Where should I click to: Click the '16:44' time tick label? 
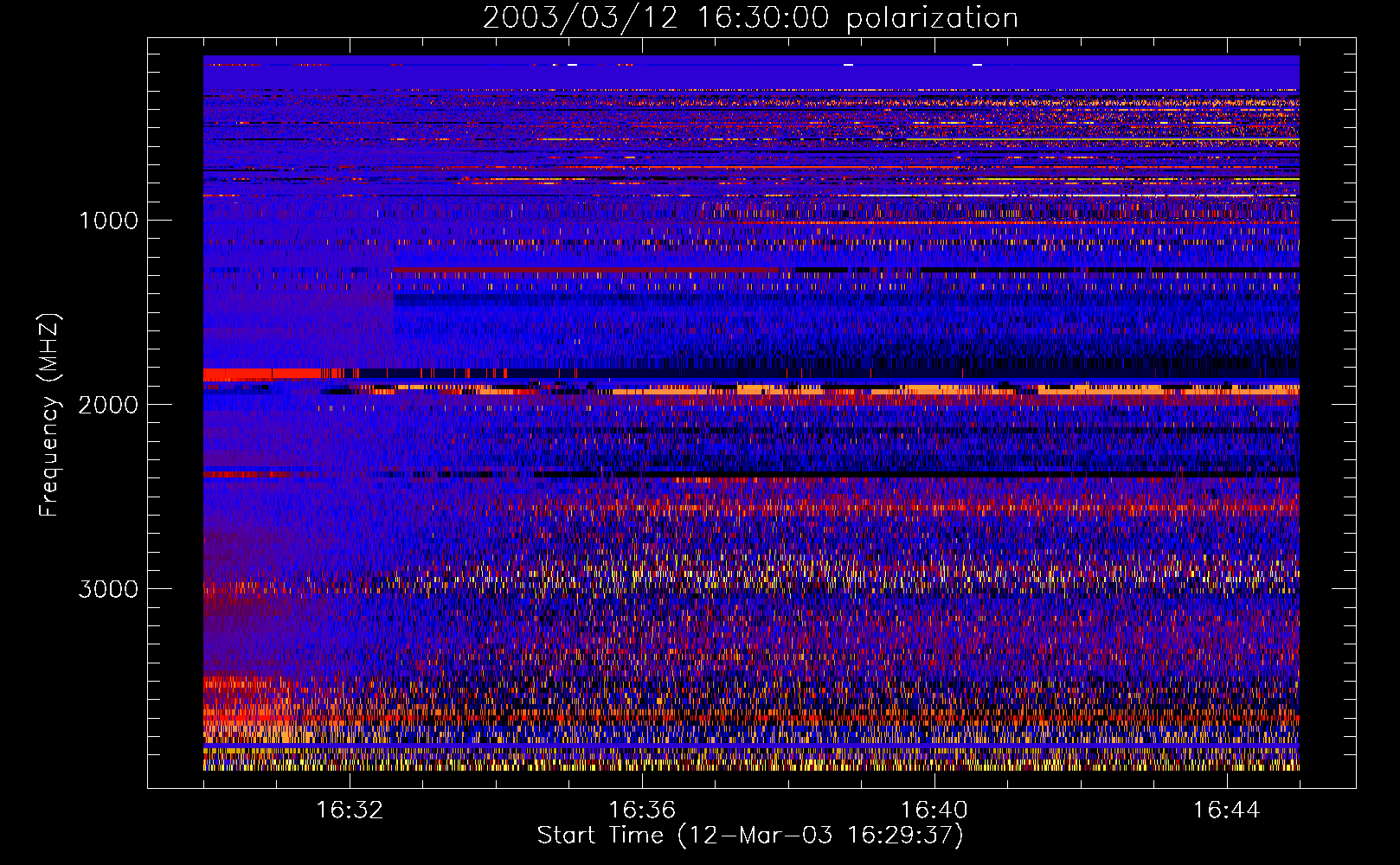(1226, 810)
